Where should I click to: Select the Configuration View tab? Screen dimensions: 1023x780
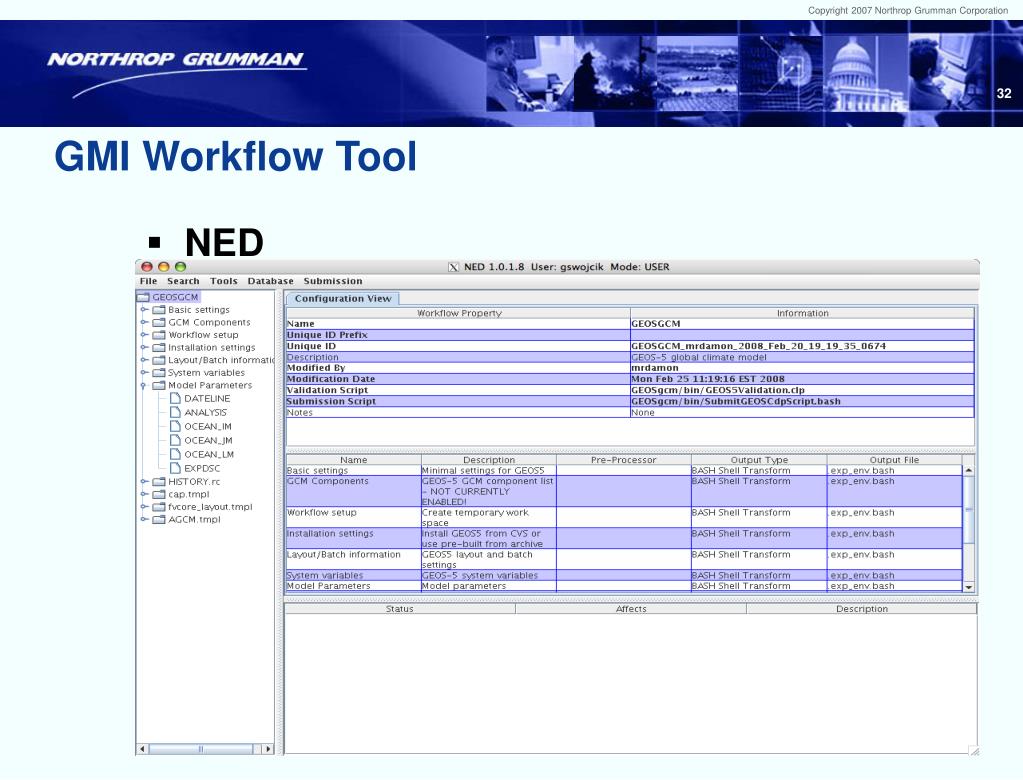pos(343,299)
